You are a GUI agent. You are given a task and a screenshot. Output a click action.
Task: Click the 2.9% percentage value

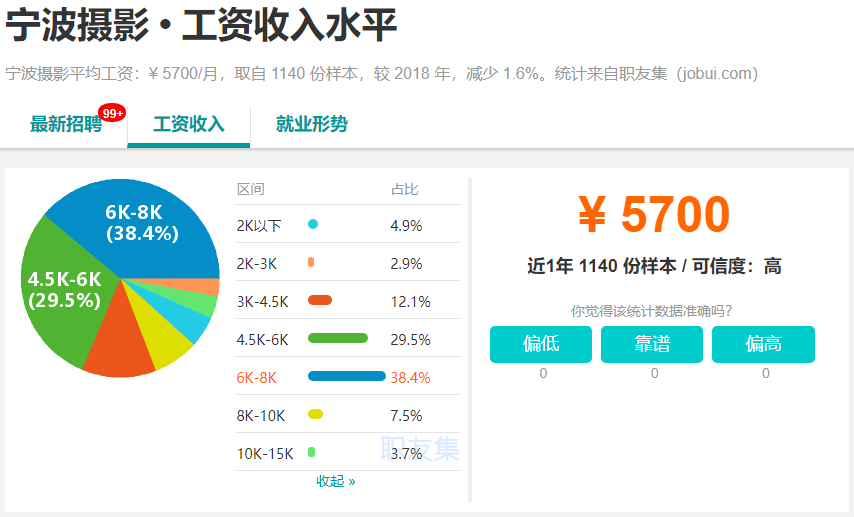(x=406, y=264)
